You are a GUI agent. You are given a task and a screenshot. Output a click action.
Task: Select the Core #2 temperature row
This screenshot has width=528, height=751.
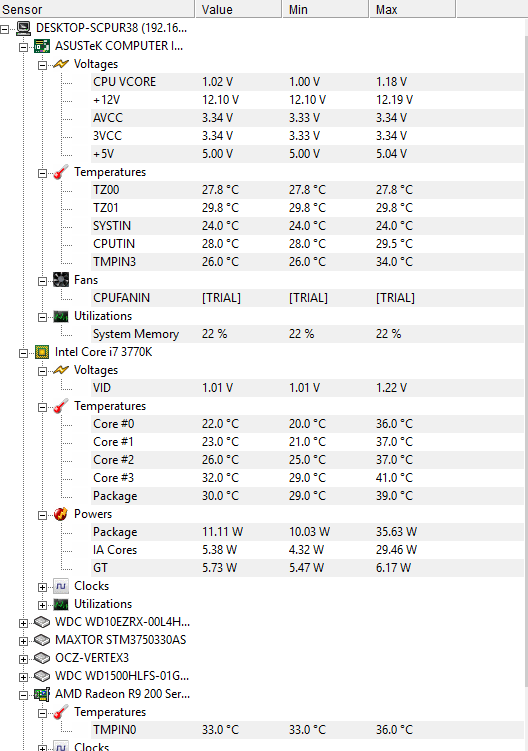[x=307, y=460]
